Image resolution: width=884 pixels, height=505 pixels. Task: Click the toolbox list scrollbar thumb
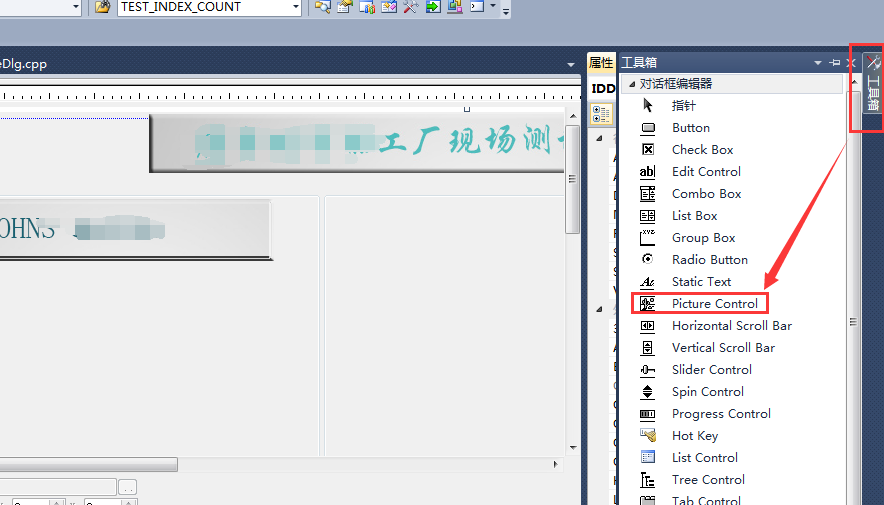(854, 321)
